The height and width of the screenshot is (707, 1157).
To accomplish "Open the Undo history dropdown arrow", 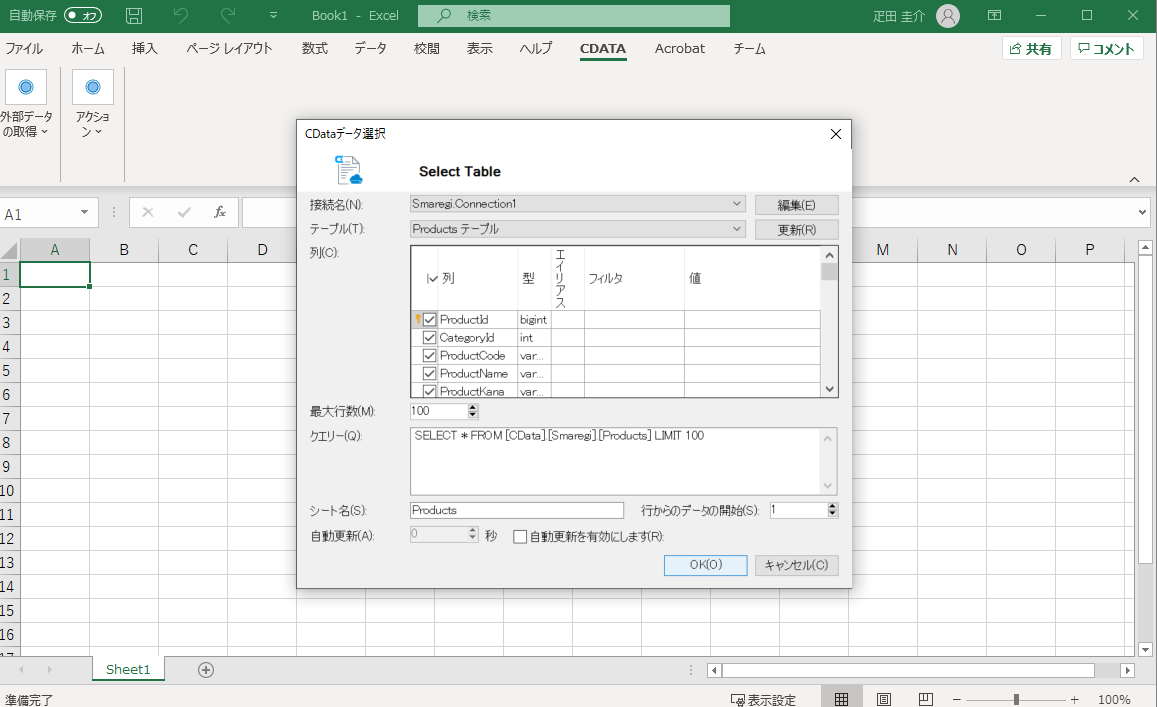I will (x=272, y=15).
